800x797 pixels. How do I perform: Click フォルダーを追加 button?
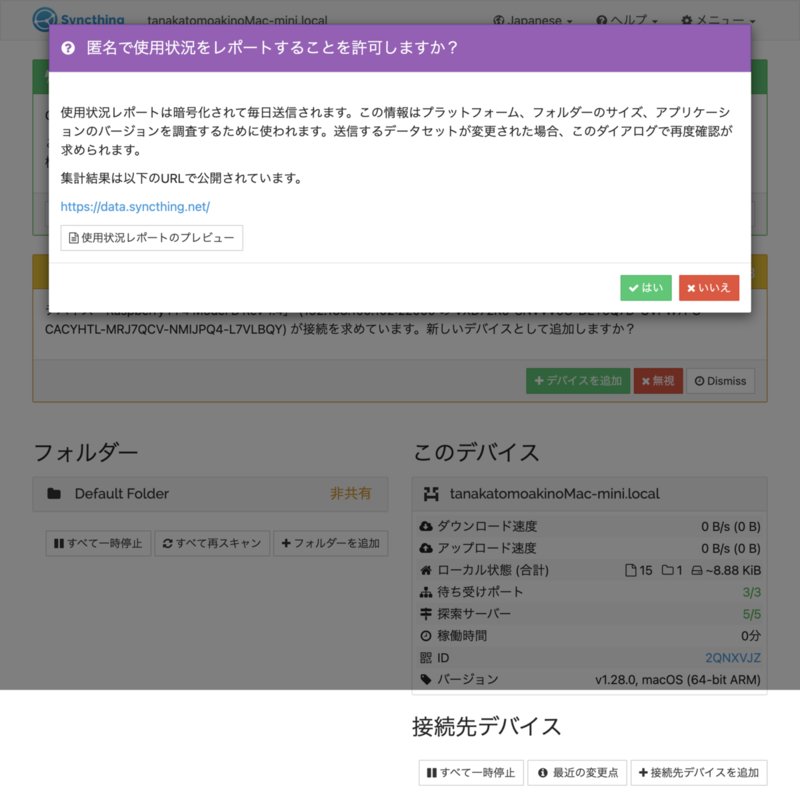tap(331, 543)
